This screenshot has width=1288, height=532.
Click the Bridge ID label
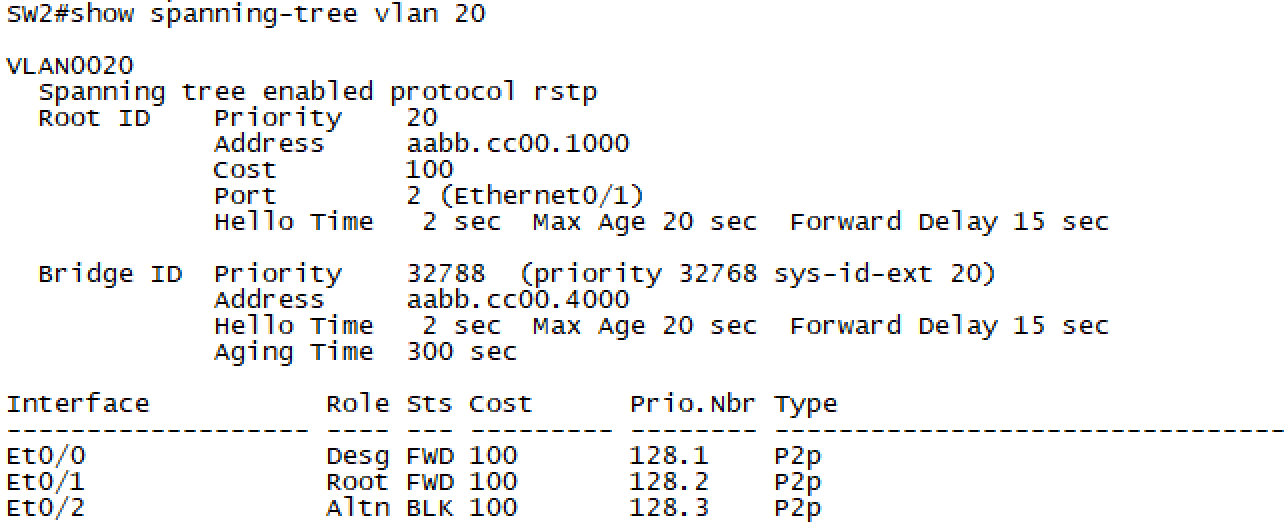(110, 274)
